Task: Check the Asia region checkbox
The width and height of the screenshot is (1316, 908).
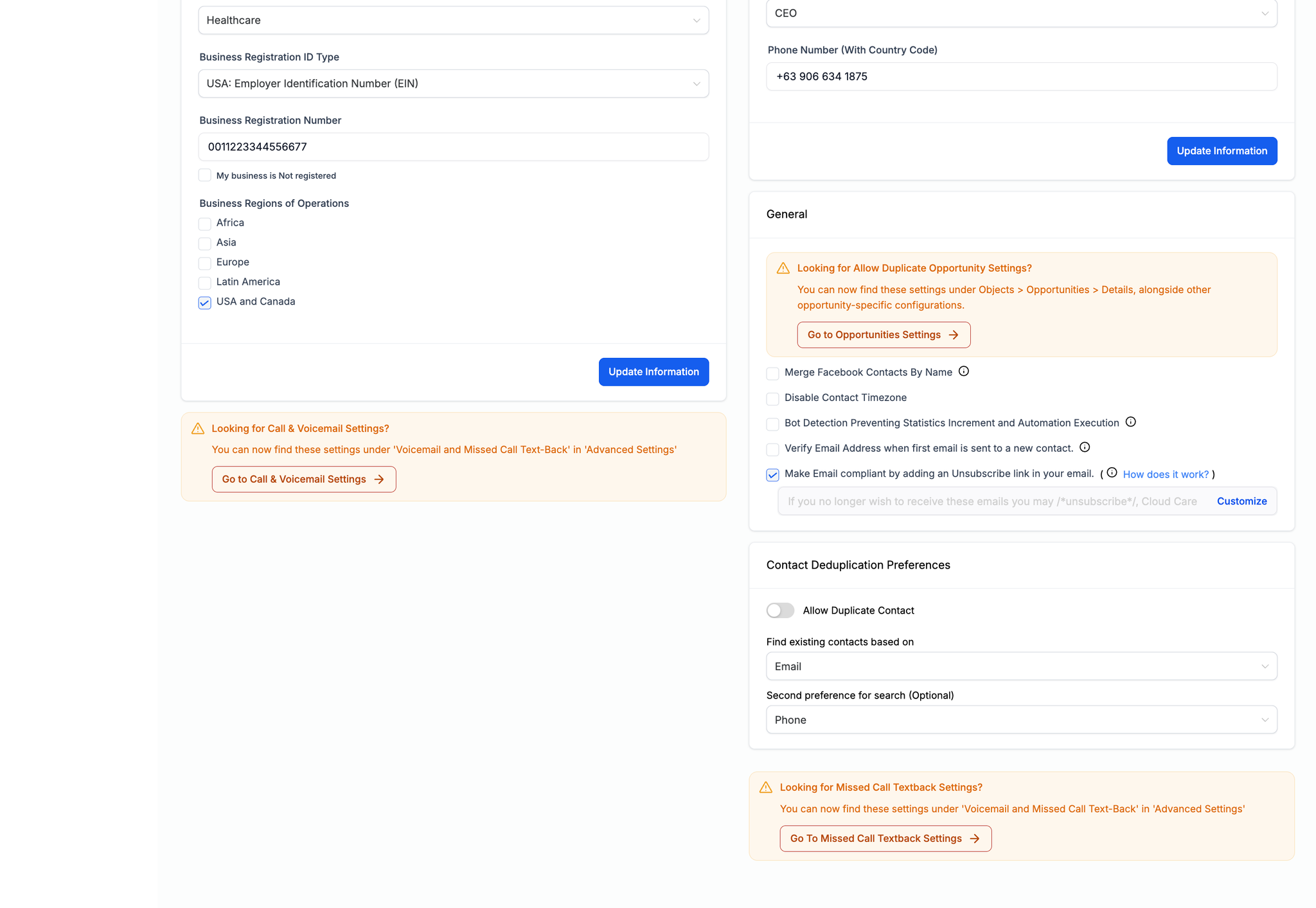Action: (205, 244)
